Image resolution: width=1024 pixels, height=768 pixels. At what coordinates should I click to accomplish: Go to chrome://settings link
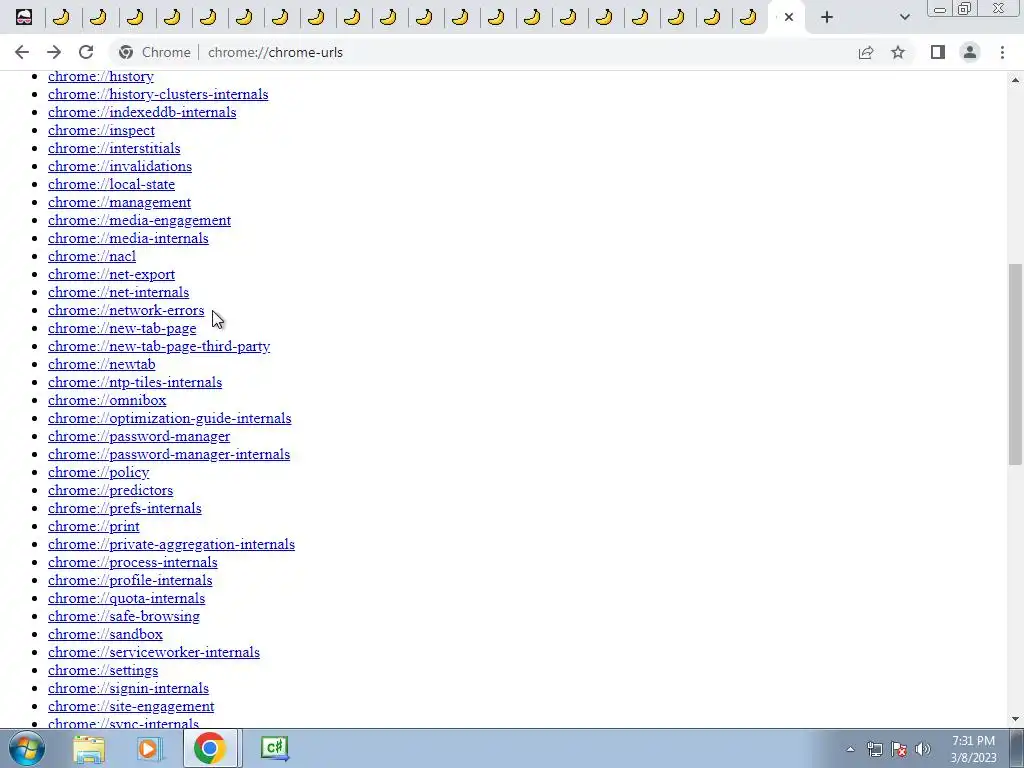coord(103,671)
